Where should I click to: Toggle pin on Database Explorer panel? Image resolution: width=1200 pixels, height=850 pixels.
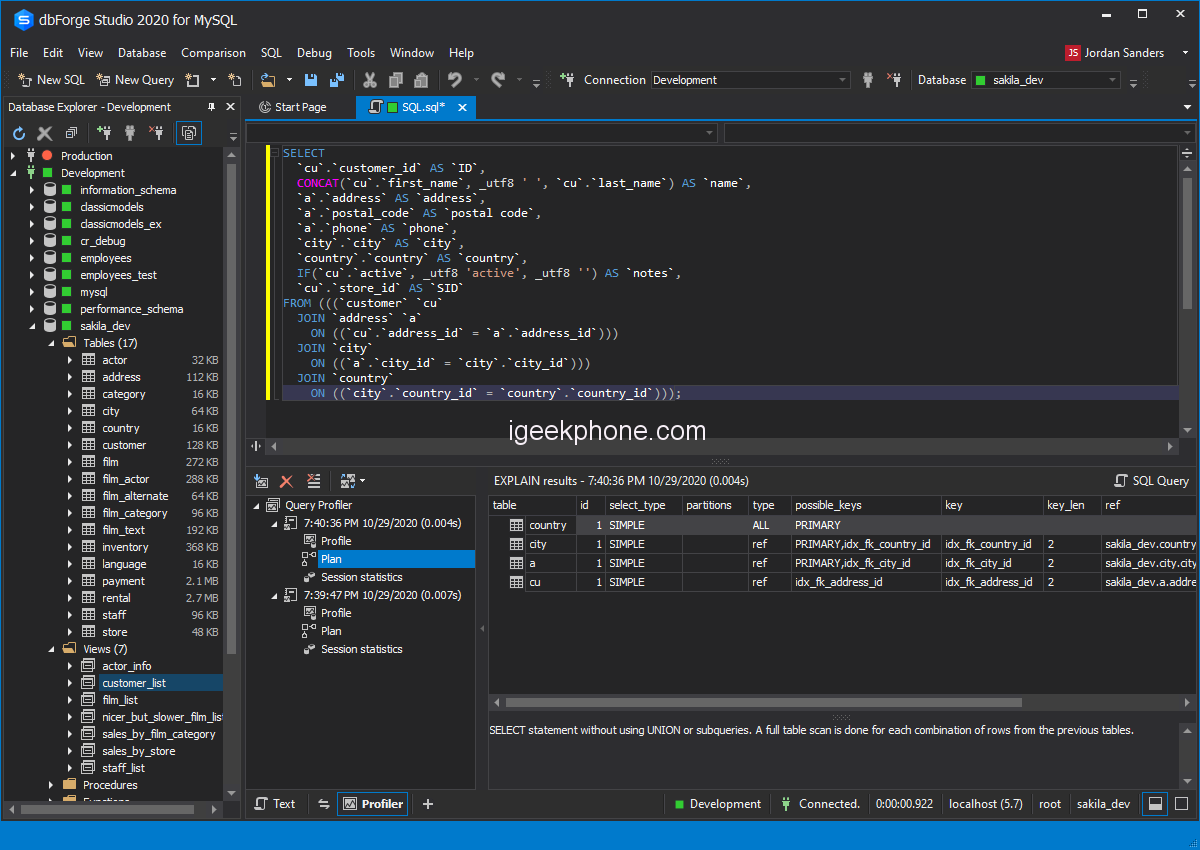211,107
